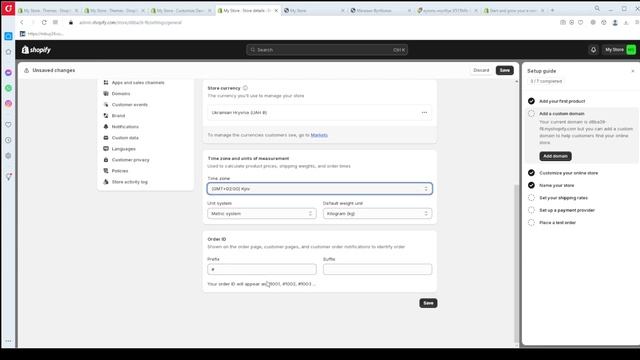Click the Add domain button
Viewport: 640px width, 360px height.
(x=555, y=156)
